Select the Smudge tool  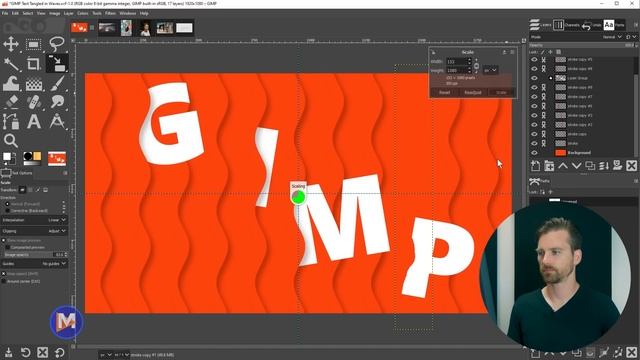(57, 102)
